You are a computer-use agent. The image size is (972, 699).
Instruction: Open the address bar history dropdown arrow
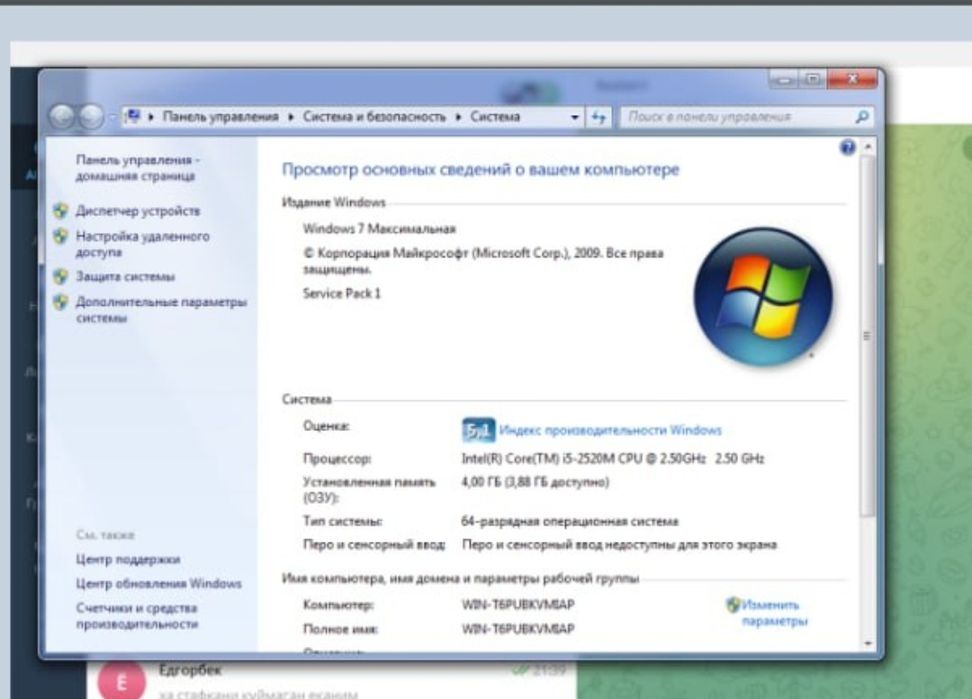click(x=575, y=116)
